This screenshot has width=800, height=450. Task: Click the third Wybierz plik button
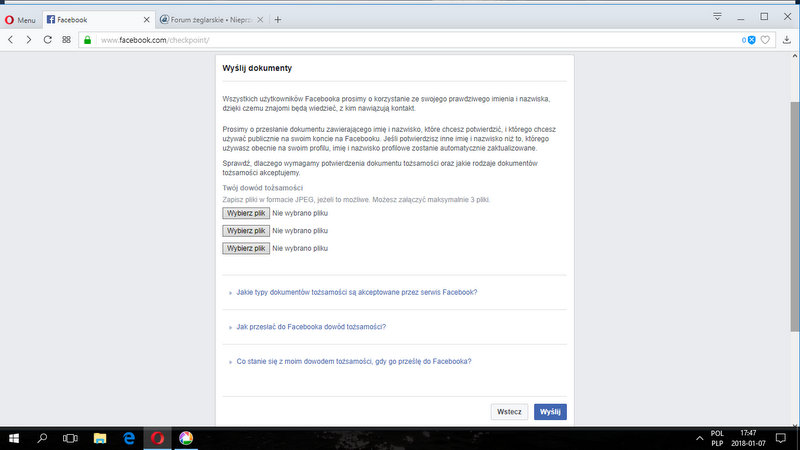pos(246,248)
